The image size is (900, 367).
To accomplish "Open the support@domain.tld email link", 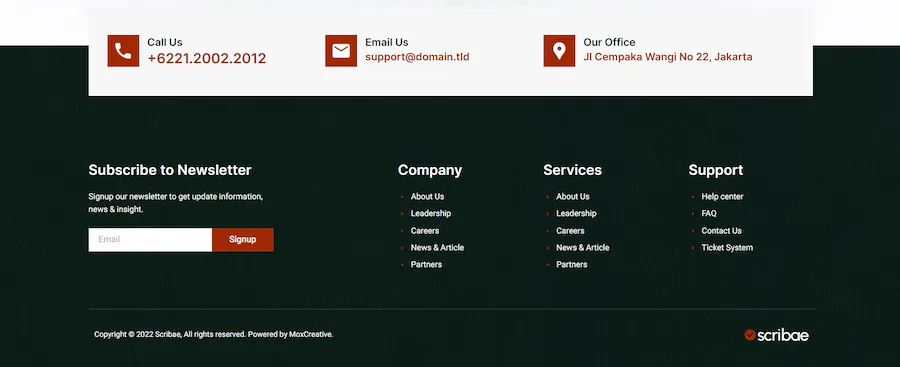I will [417, 57].
